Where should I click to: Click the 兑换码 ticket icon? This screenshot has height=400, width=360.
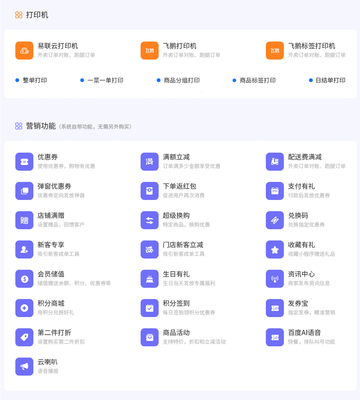(x=275, y=220)
